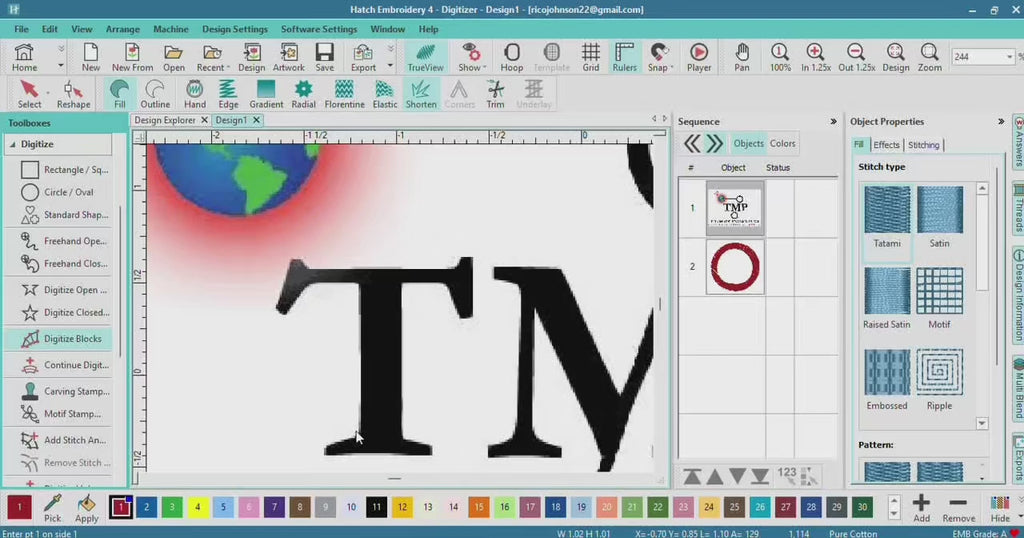
Task: Pick color swatch 18 blue
Action: pos(555,507)
